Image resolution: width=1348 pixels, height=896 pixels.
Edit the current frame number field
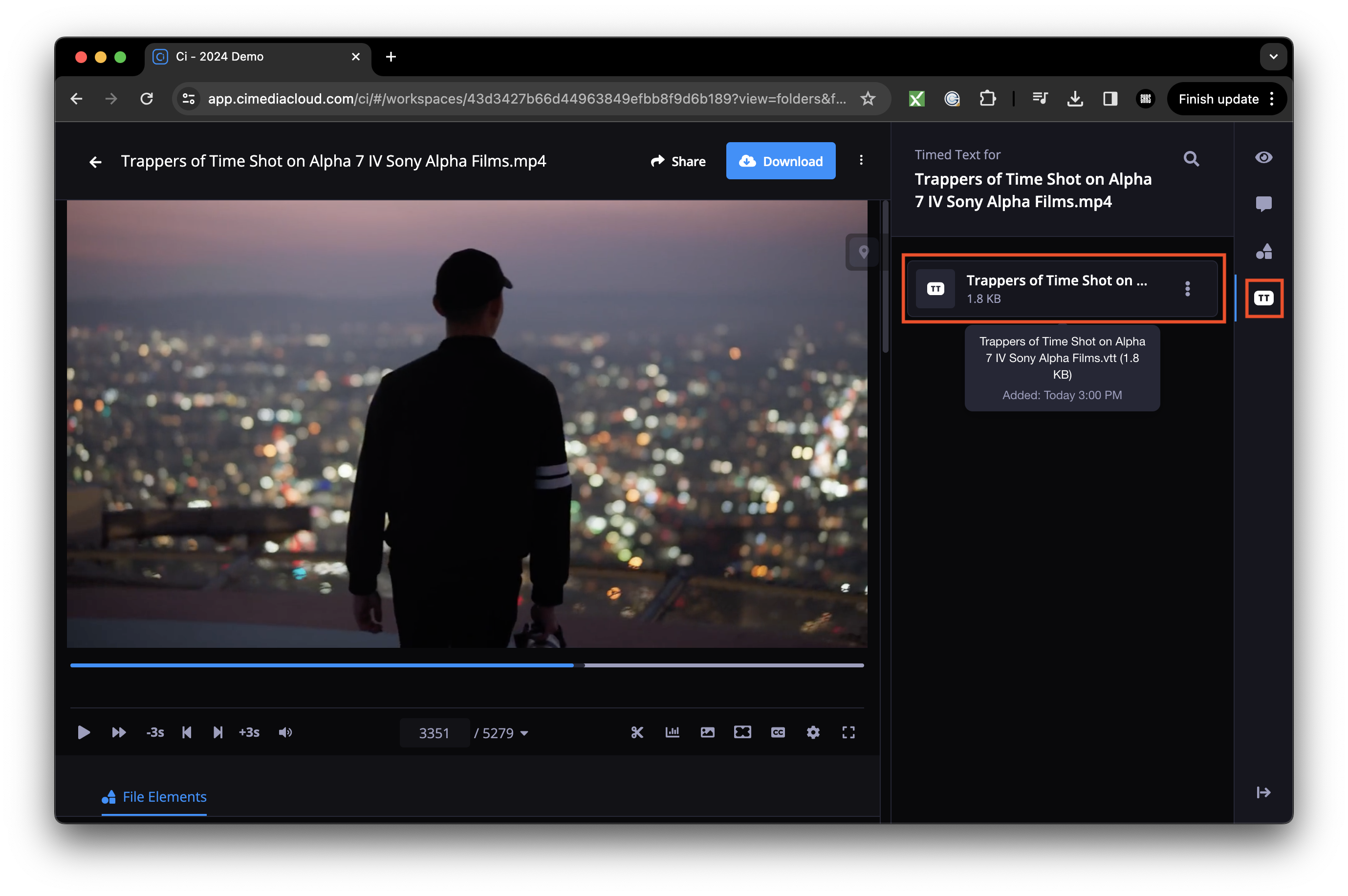coord(435,732)
